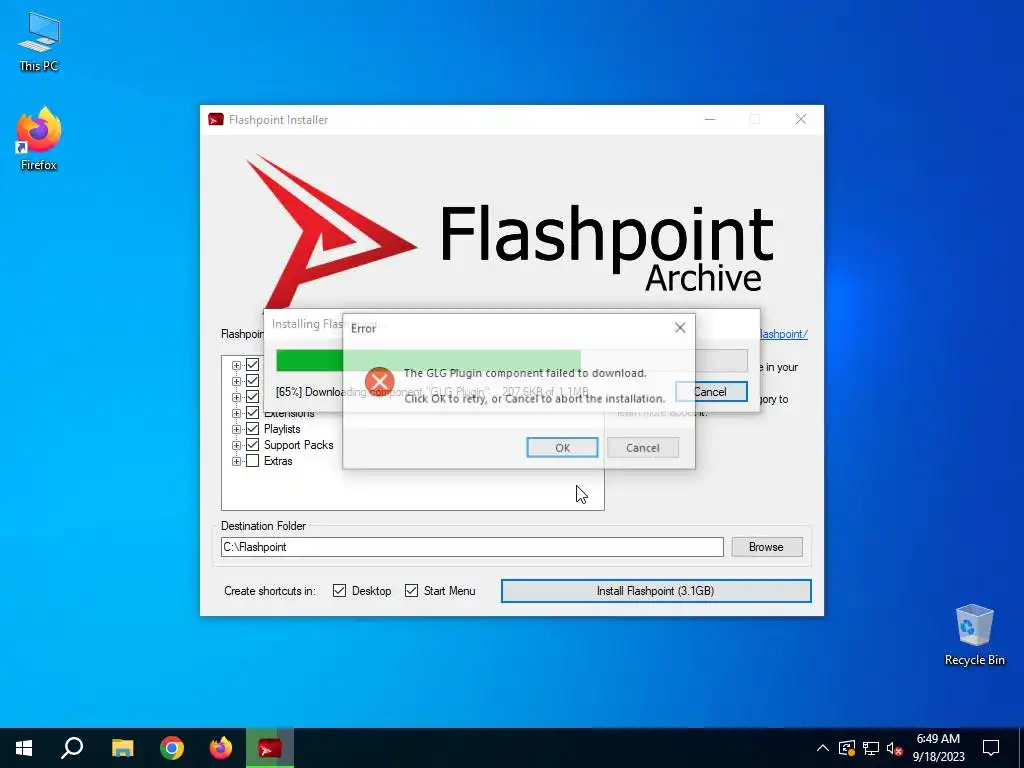Viewport: 1024px width, 768px height.
Task: Cancel the Installing Flashpoint progress window
Action: click(x=711, y=392)
